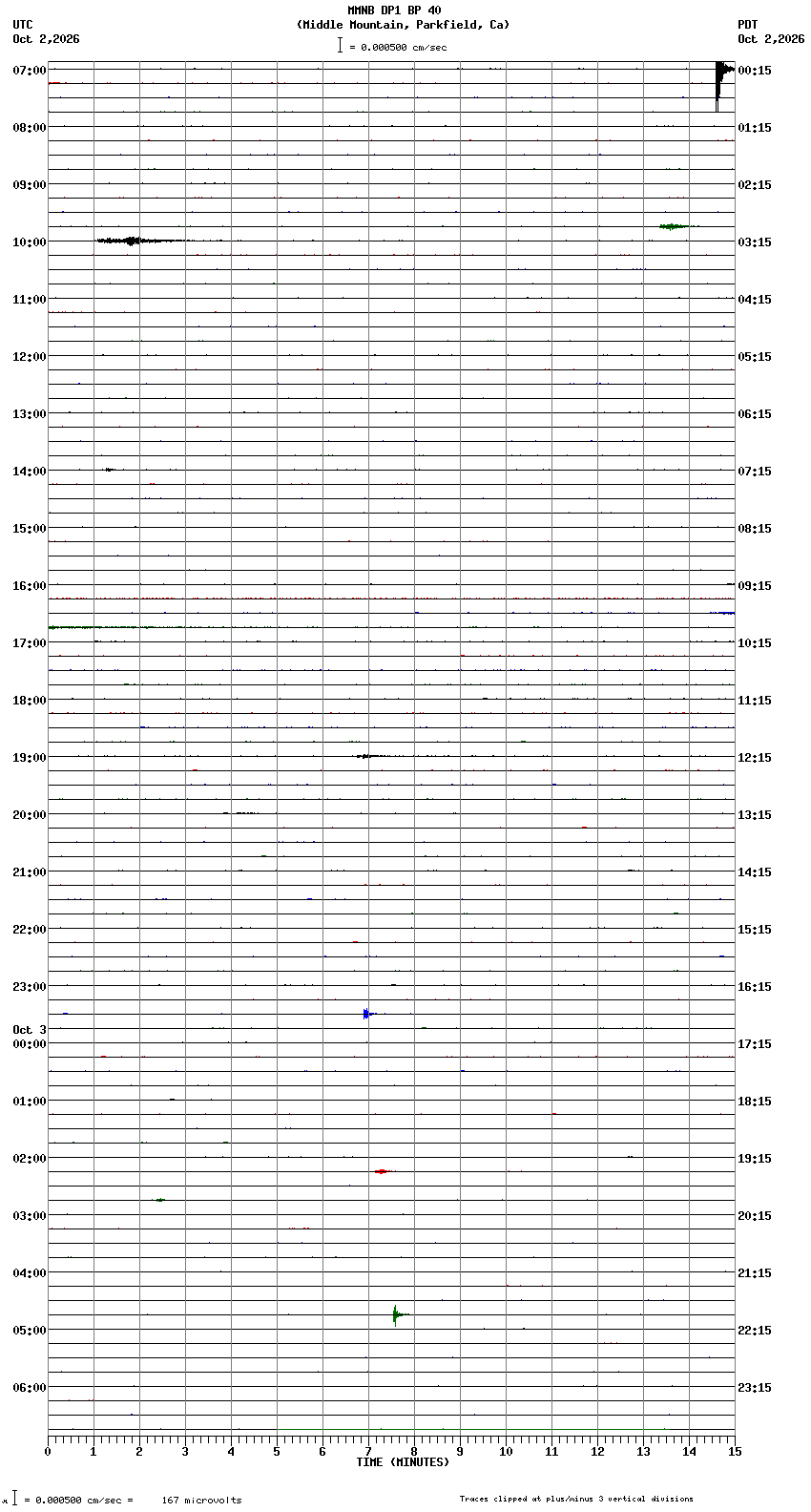Click the 03:15 PDT time label
This screenshot has width=811, height=1512.
755,242
